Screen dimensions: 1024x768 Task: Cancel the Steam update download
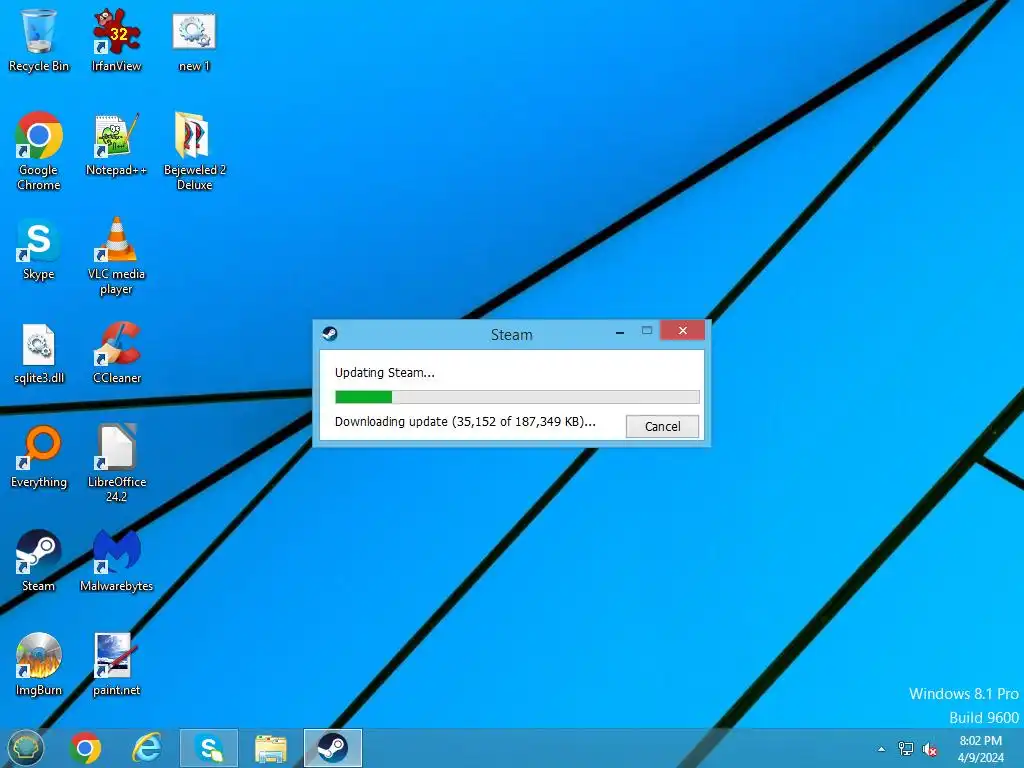(x=662, y=426)
